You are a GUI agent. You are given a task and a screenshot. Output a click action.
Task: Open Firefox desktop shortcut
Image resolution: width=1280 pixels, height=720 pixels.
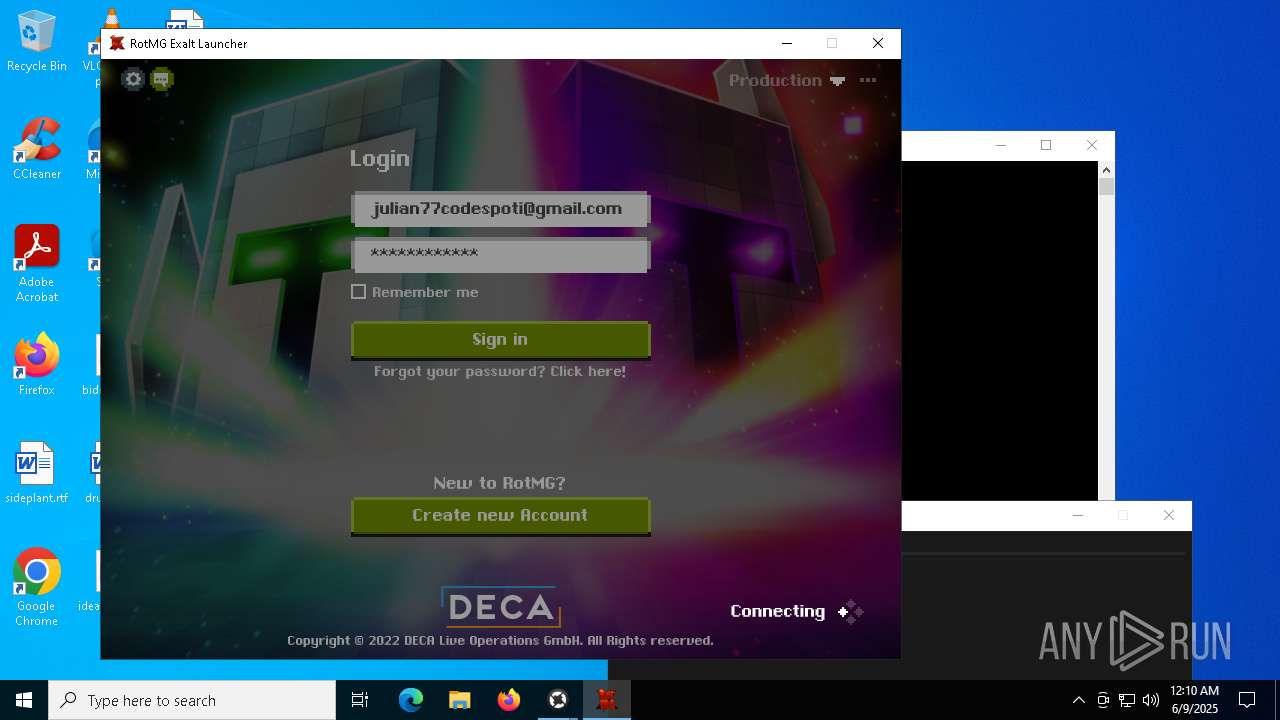click(37, 365)
